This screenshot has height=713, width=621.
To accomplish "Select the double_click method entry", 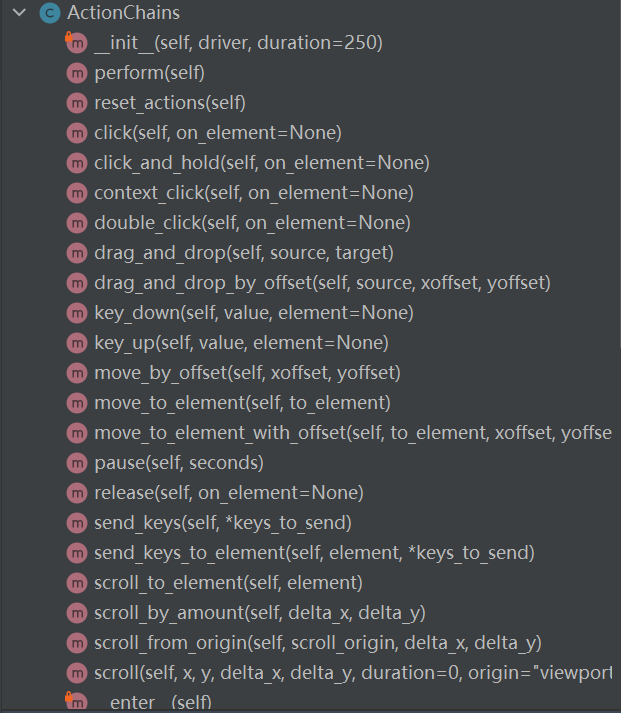I will (252, 223).
